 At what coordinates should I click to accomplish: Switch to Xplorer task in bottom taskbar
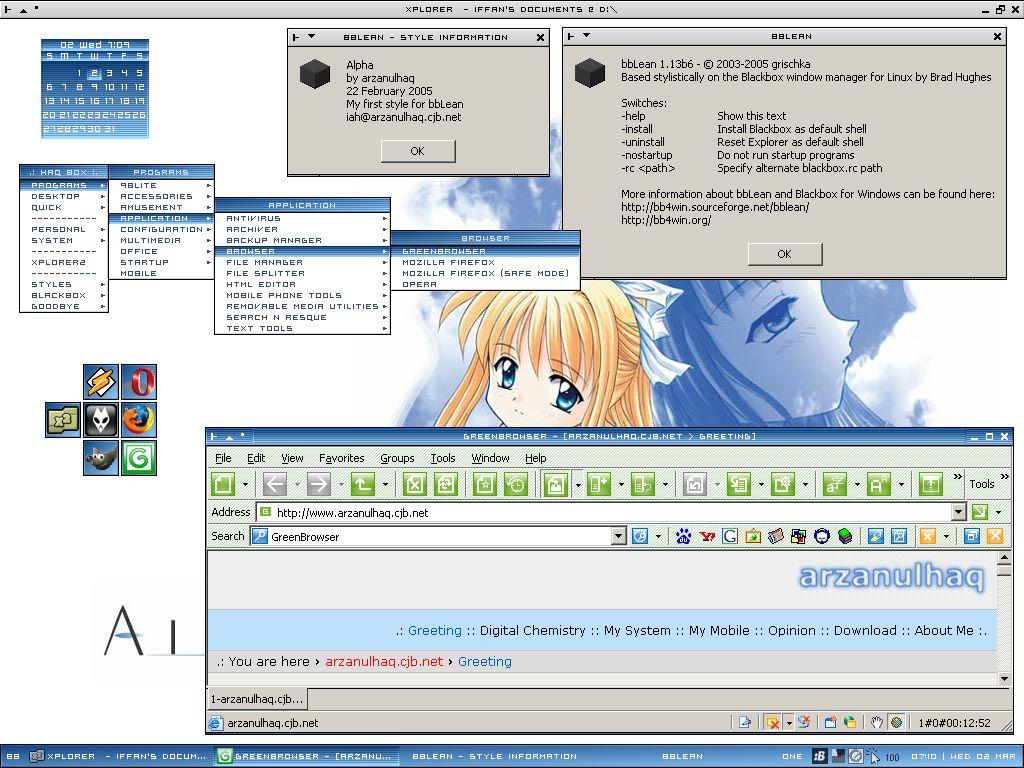click(x=118, y=756)
